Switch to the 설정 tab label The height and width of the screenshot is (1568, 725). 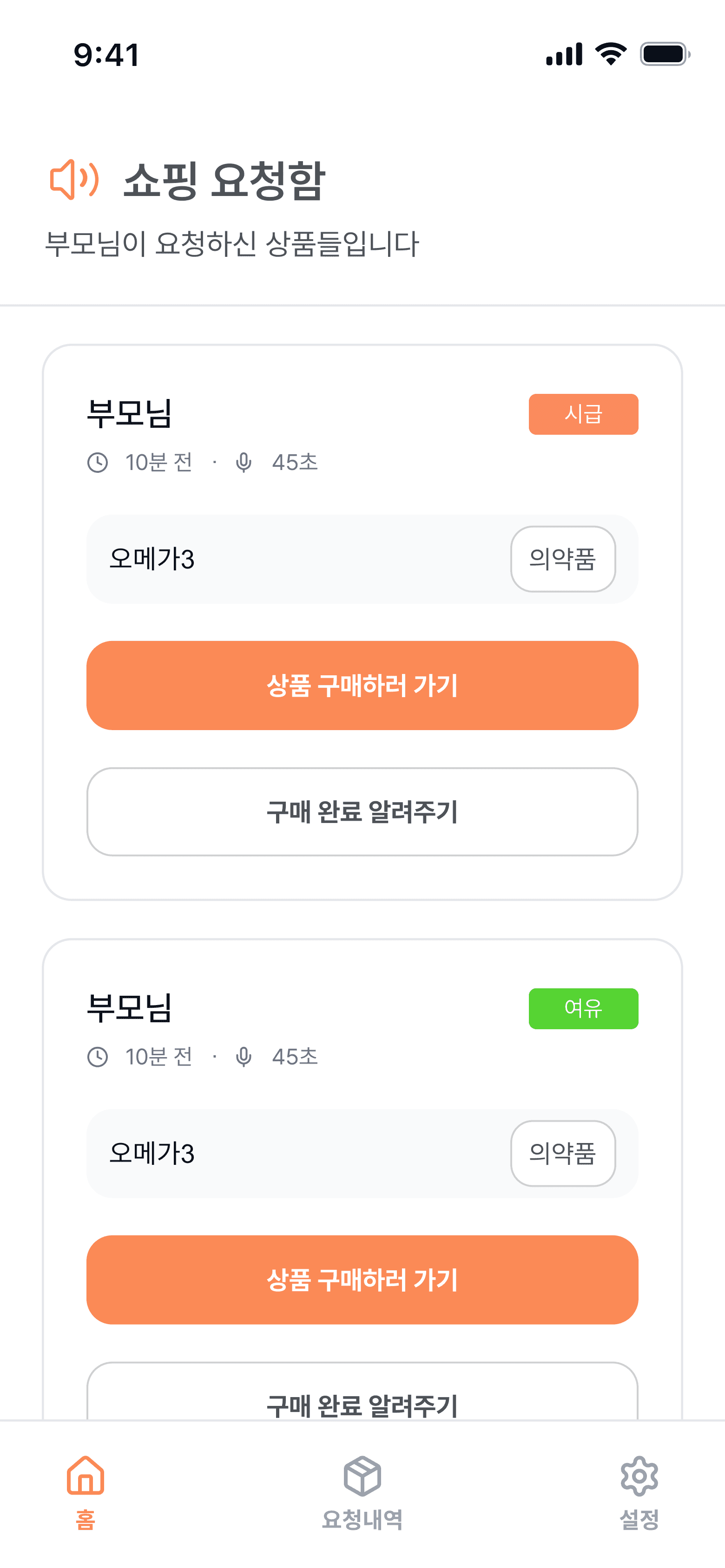639,1520
